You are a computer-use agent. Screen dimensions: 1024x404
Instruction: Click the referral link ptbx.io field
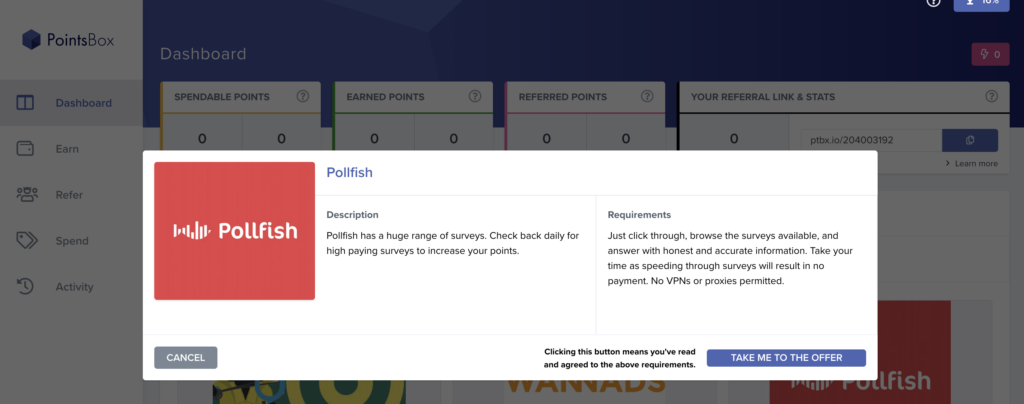click(871, 140)
